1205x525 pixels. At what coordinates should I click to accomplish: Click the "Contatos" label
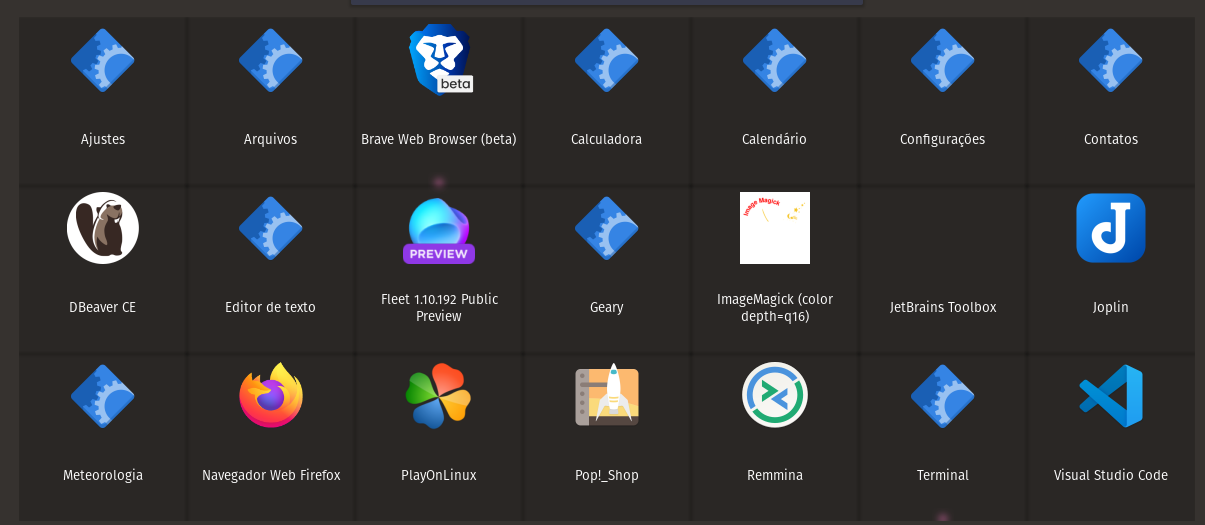click(x=1111, y=139)
